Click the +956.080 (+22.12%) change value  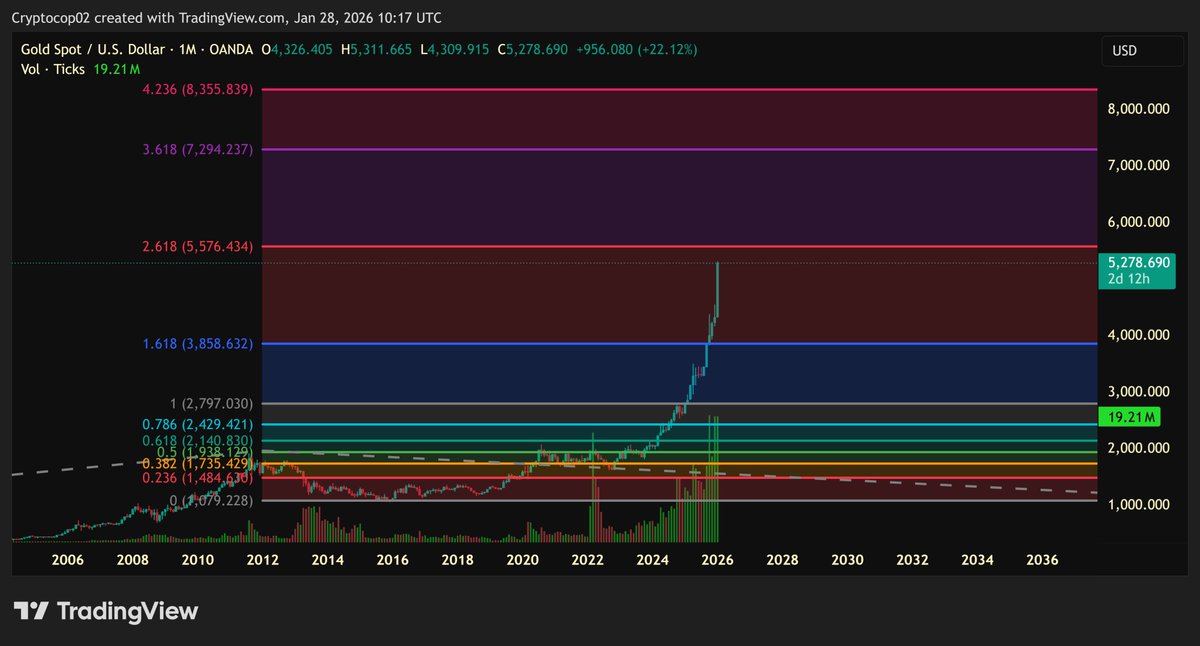(637, 49)
